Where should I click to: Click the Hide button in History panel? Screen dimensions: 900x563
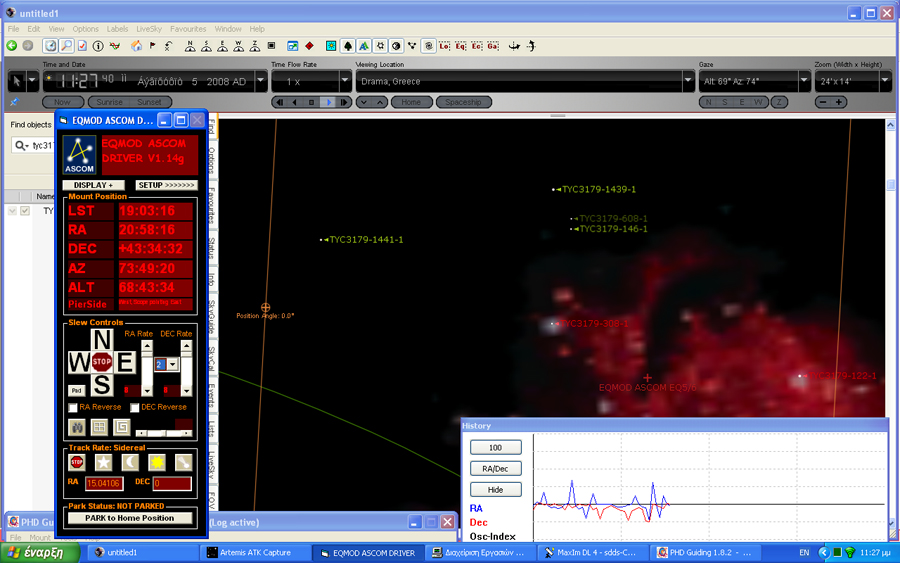(495, 490)
